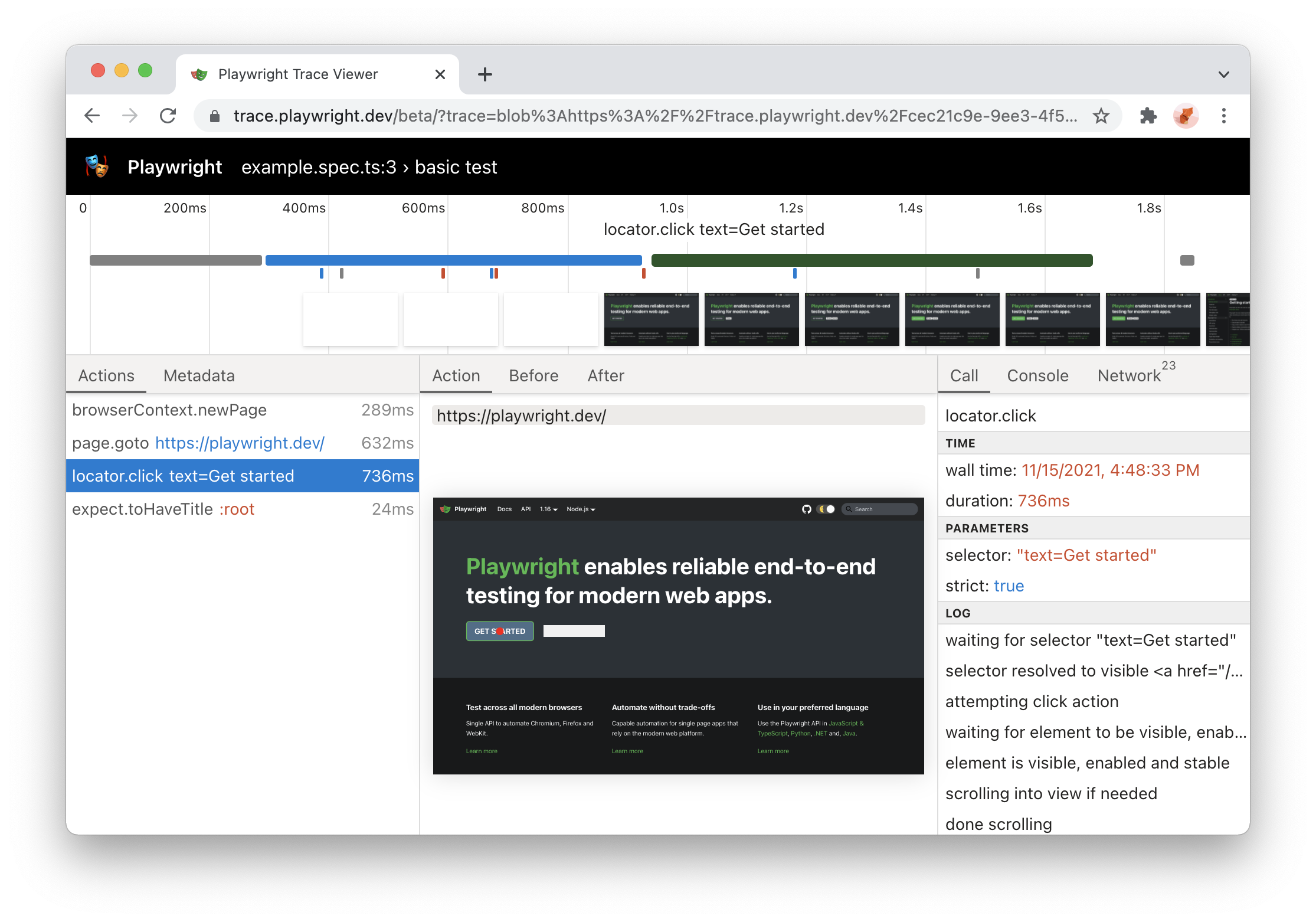Click the Python link in snapshot text

pyautogui.click(x=801, y=733)
